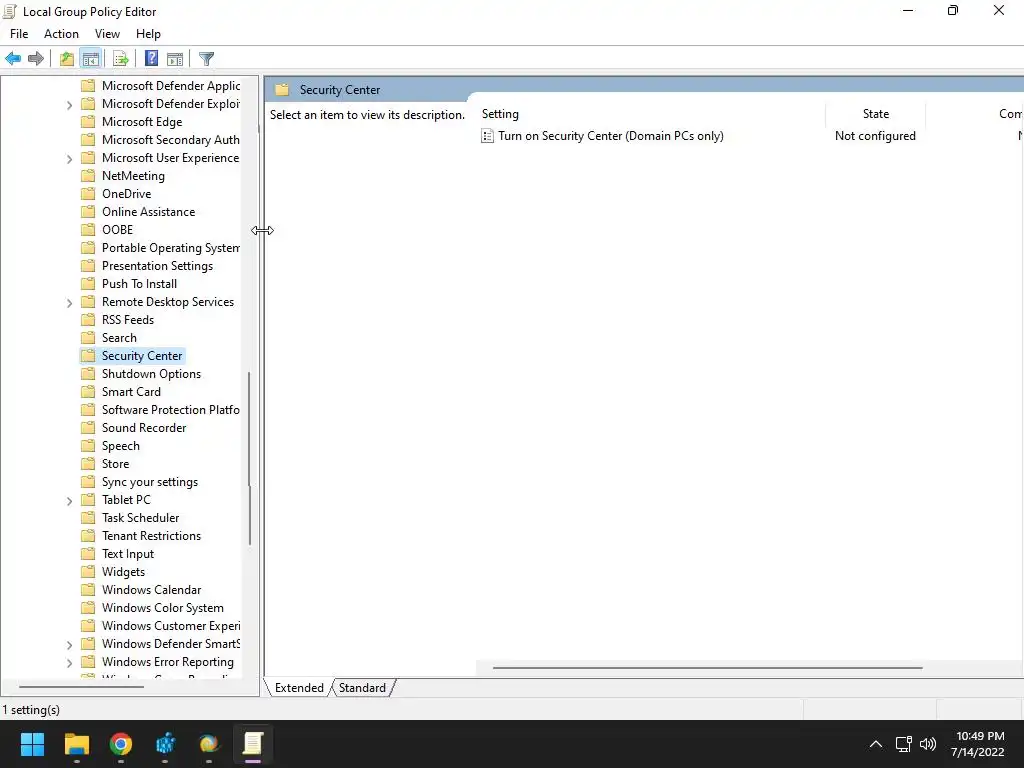Select the Text Input tree folder
The image size is (1024, 768).
(x=128, y=554)
